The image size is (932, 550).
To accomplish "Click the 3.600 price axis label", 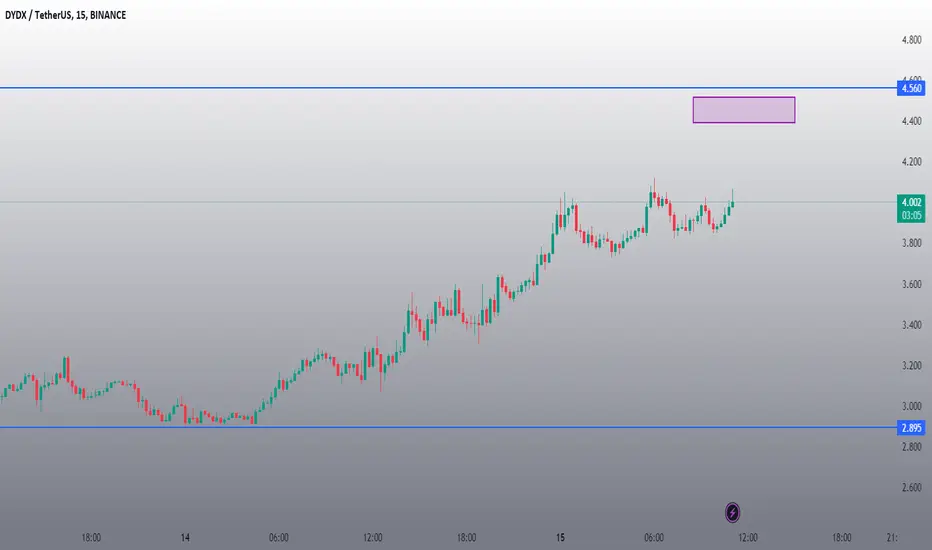I will [x=911, y=284].
